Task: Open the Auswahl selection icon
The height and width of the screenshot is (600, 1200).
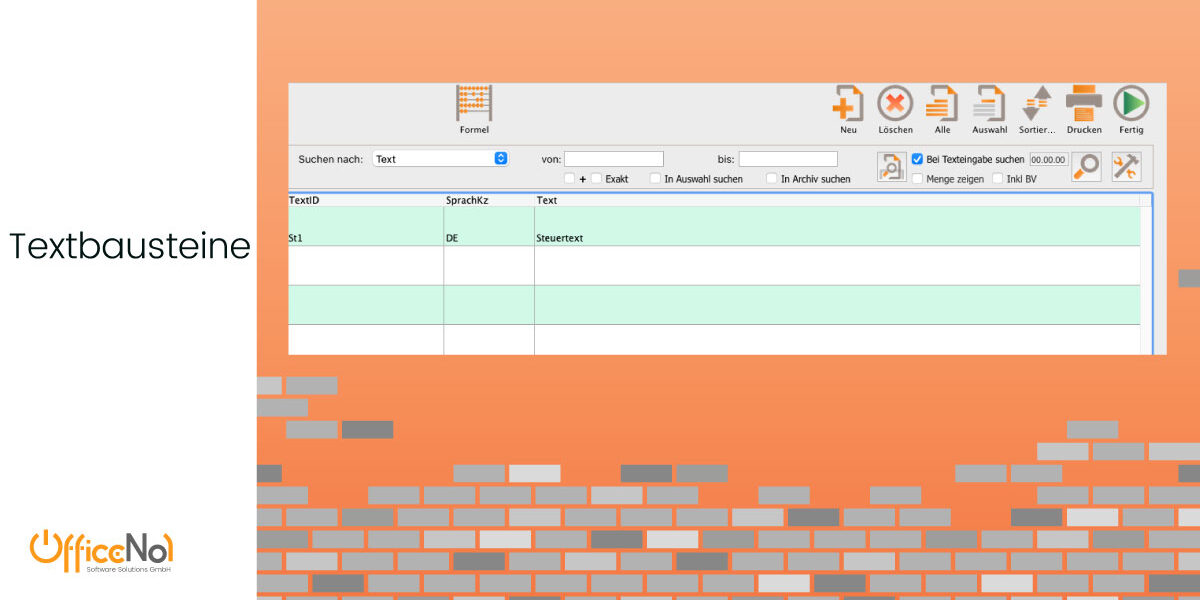Action: (x=989, y=104)
